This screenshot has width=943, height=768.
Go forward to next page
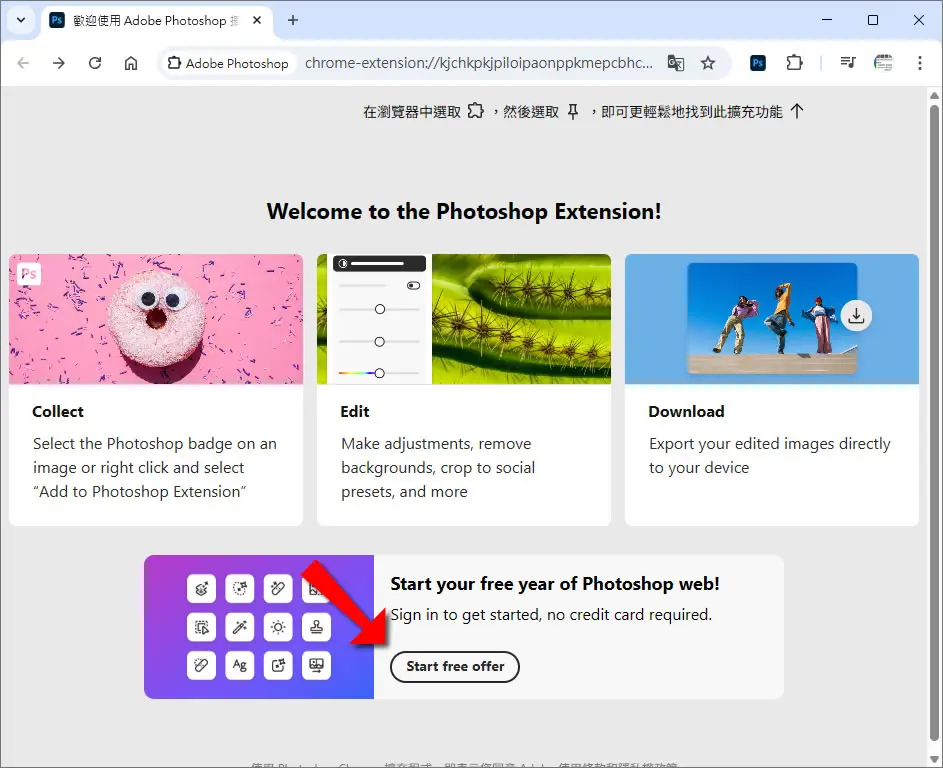(x=59, y=63)
